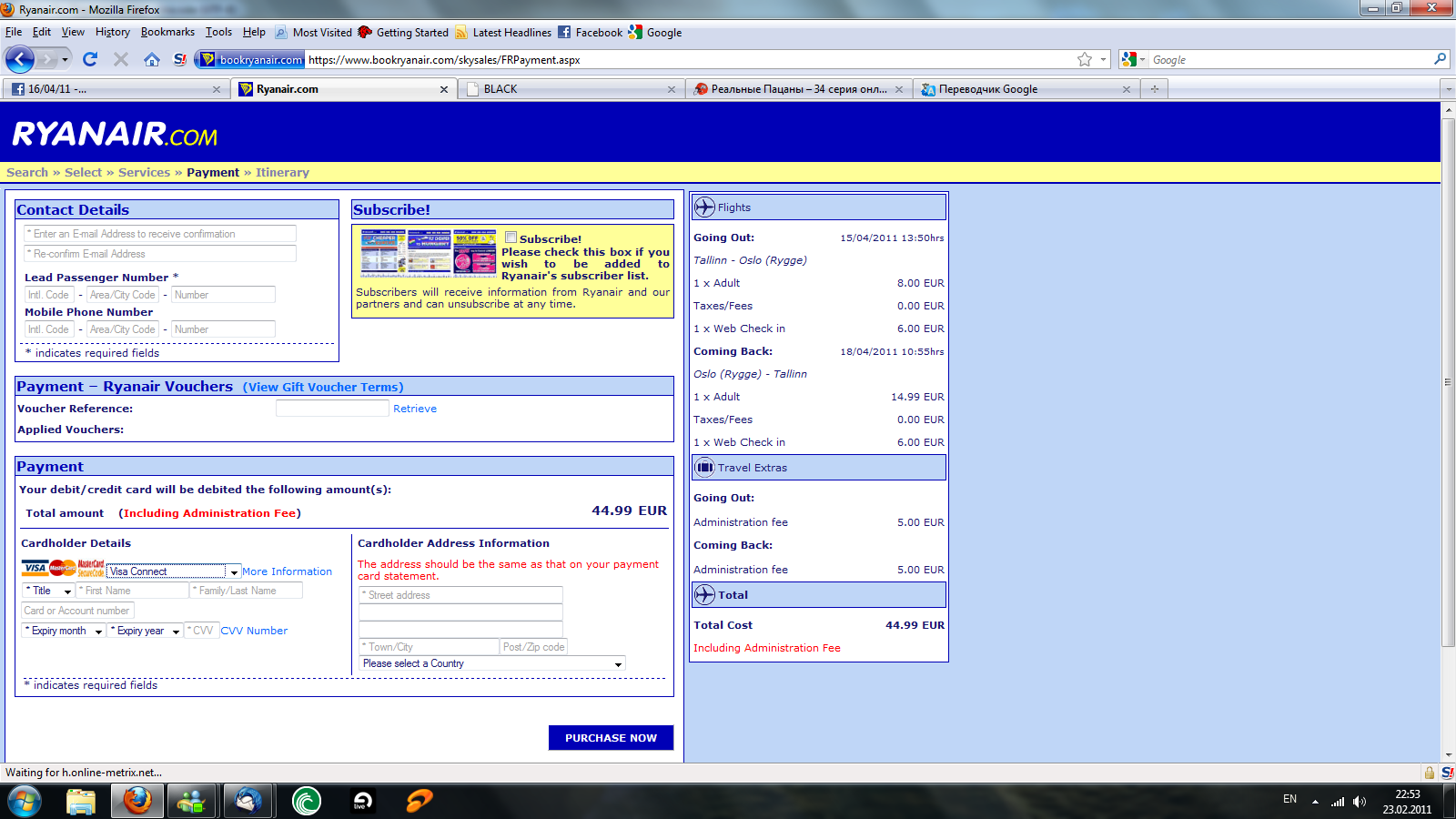
Task: Open the Title dropdown
Action: click(48, 591)
